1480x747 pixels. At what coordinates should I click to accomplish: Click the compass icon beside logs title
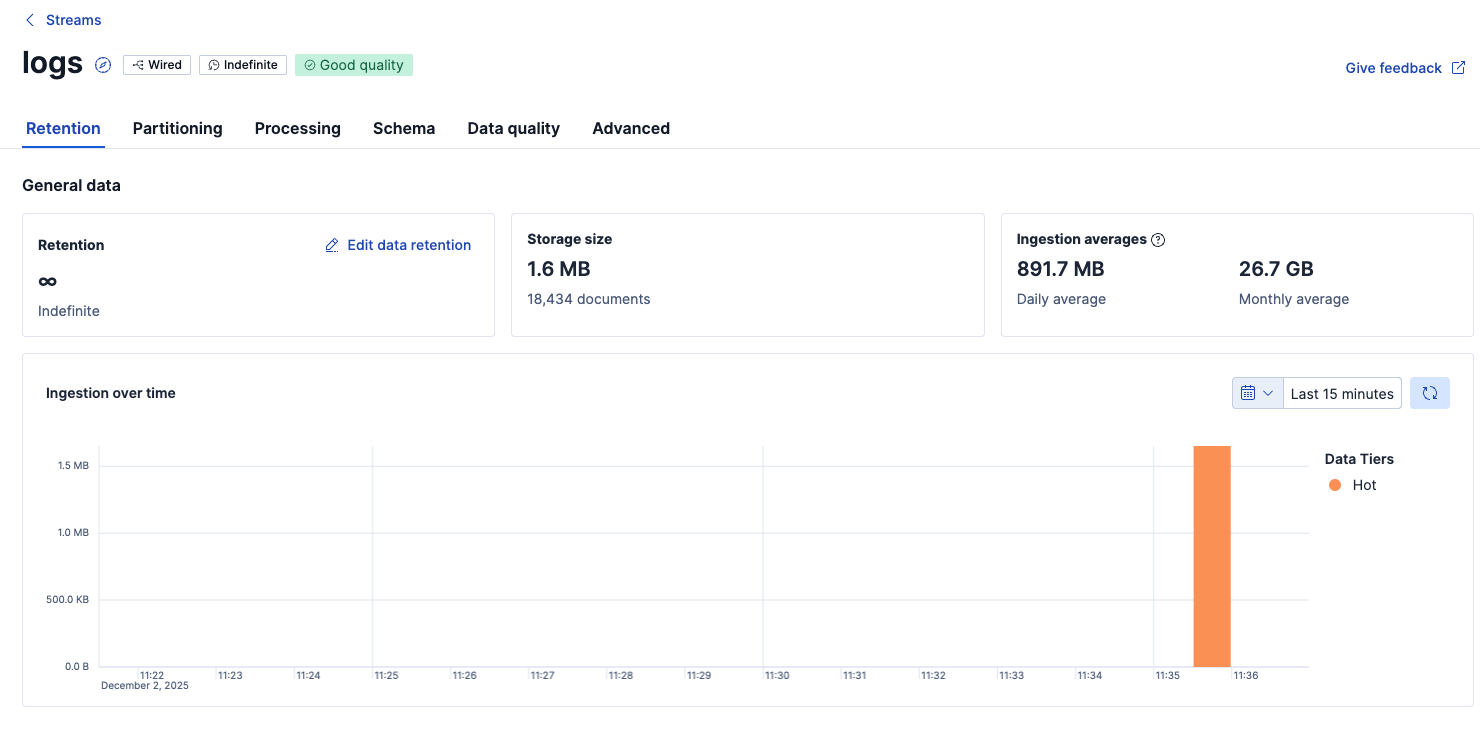click(x=103, y=65)
